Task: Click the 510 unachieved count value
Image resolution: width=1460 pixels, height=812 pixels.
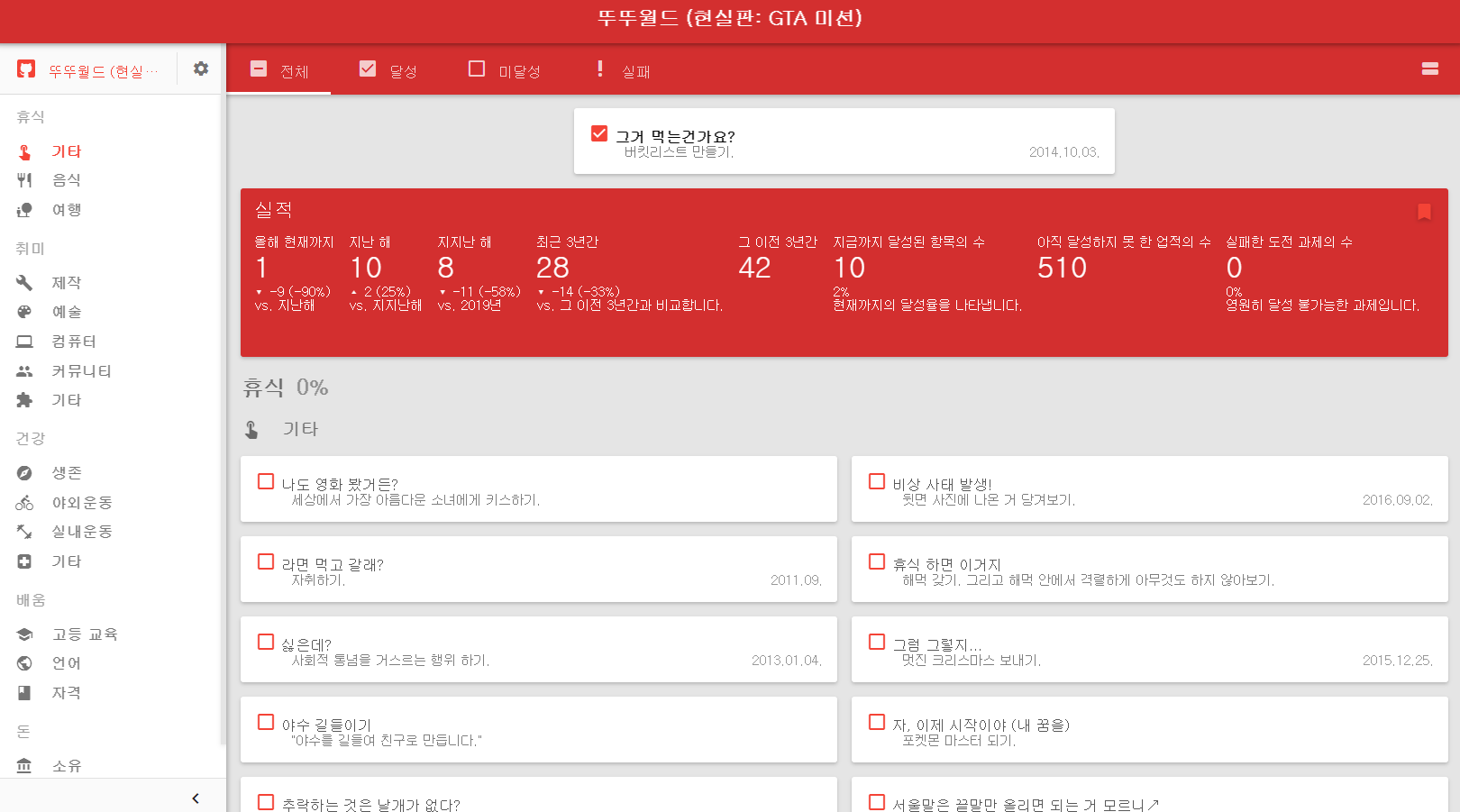Action: click(1062, 268)
